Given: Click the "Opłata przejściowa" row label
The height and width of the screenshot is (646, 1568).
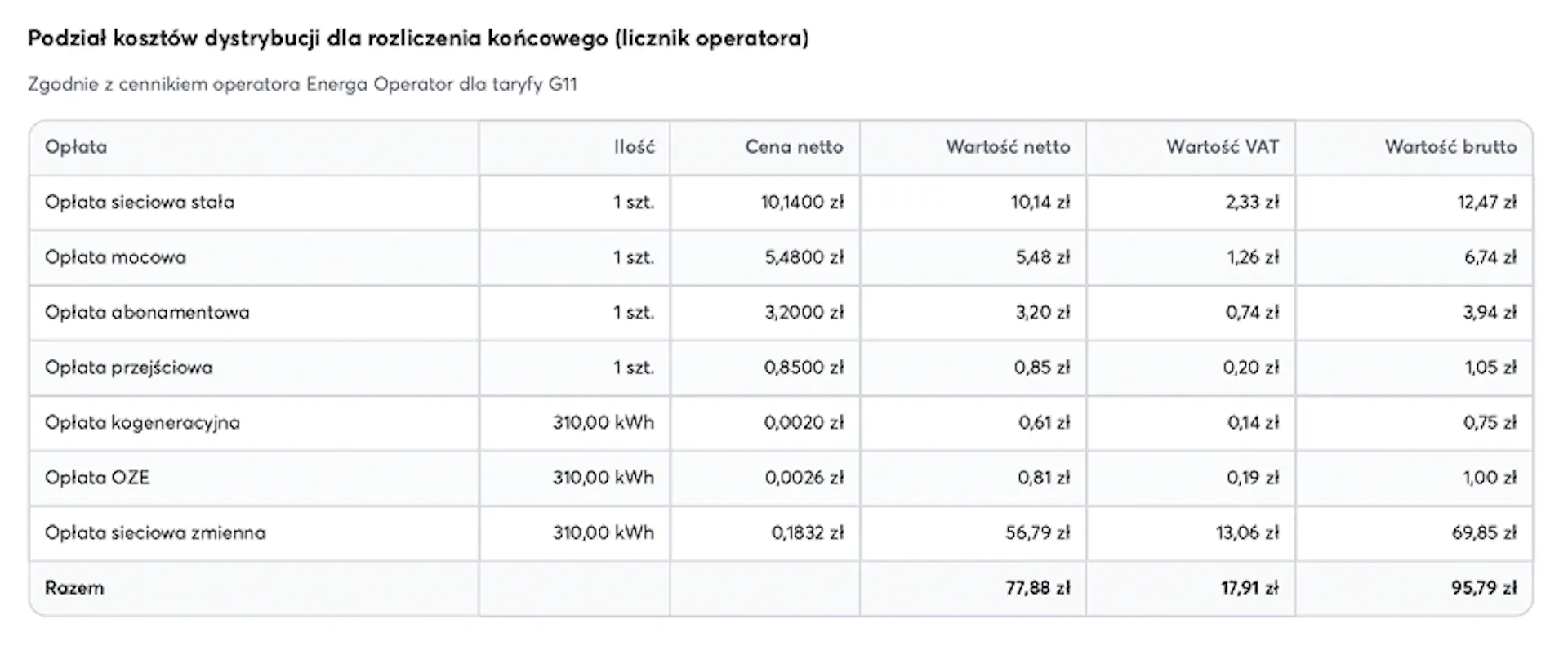Looking at the screenshot, I should point(129,368).
